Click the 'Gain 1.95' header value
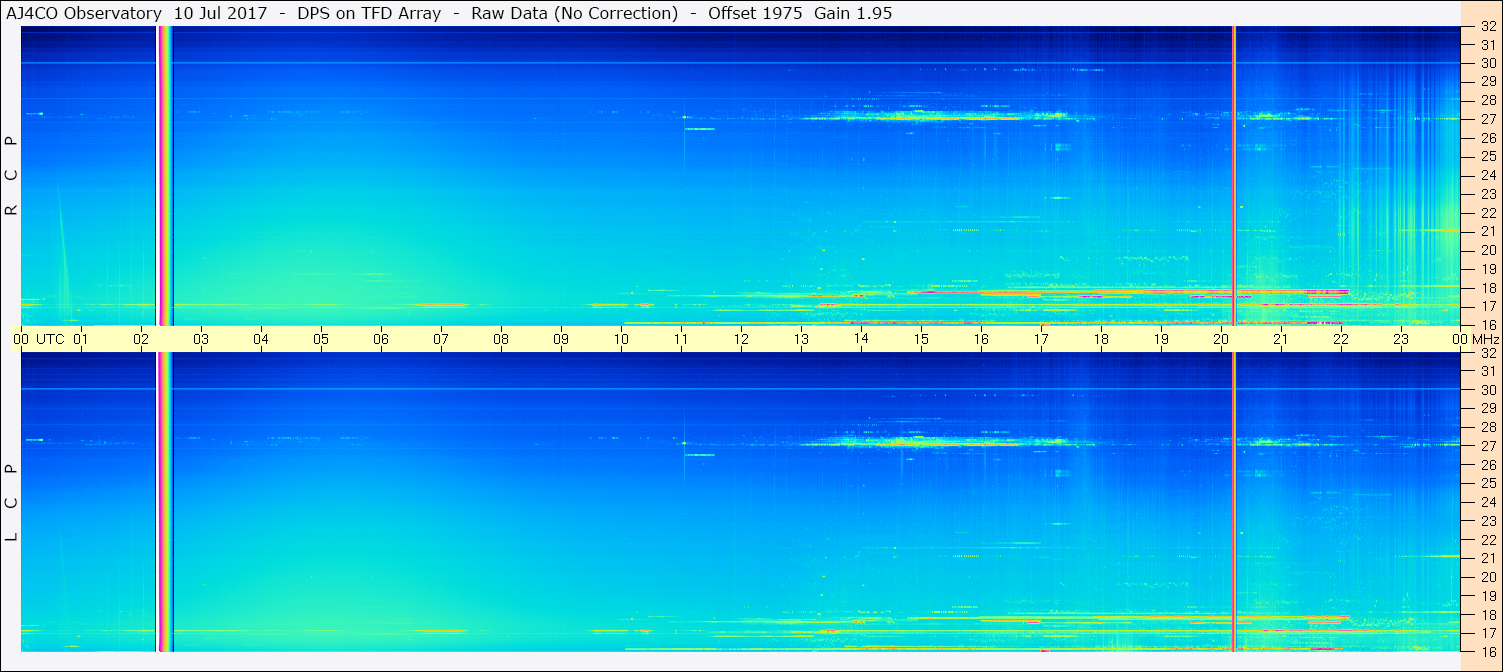 coord(853,13)
